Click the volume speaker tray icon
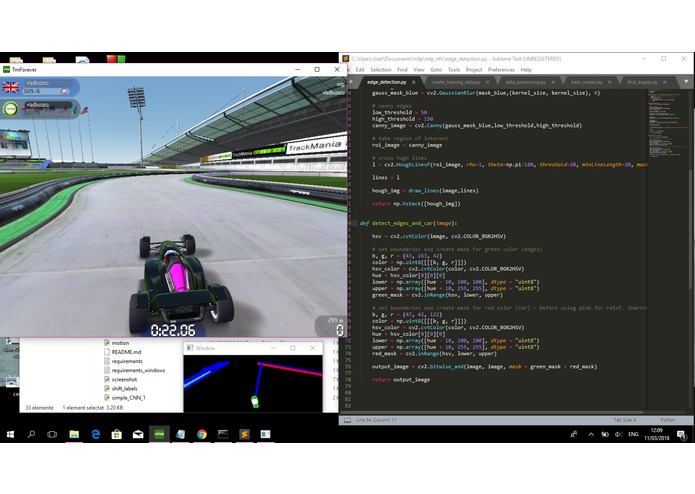 pyautogui.click(x=618, y=434)
